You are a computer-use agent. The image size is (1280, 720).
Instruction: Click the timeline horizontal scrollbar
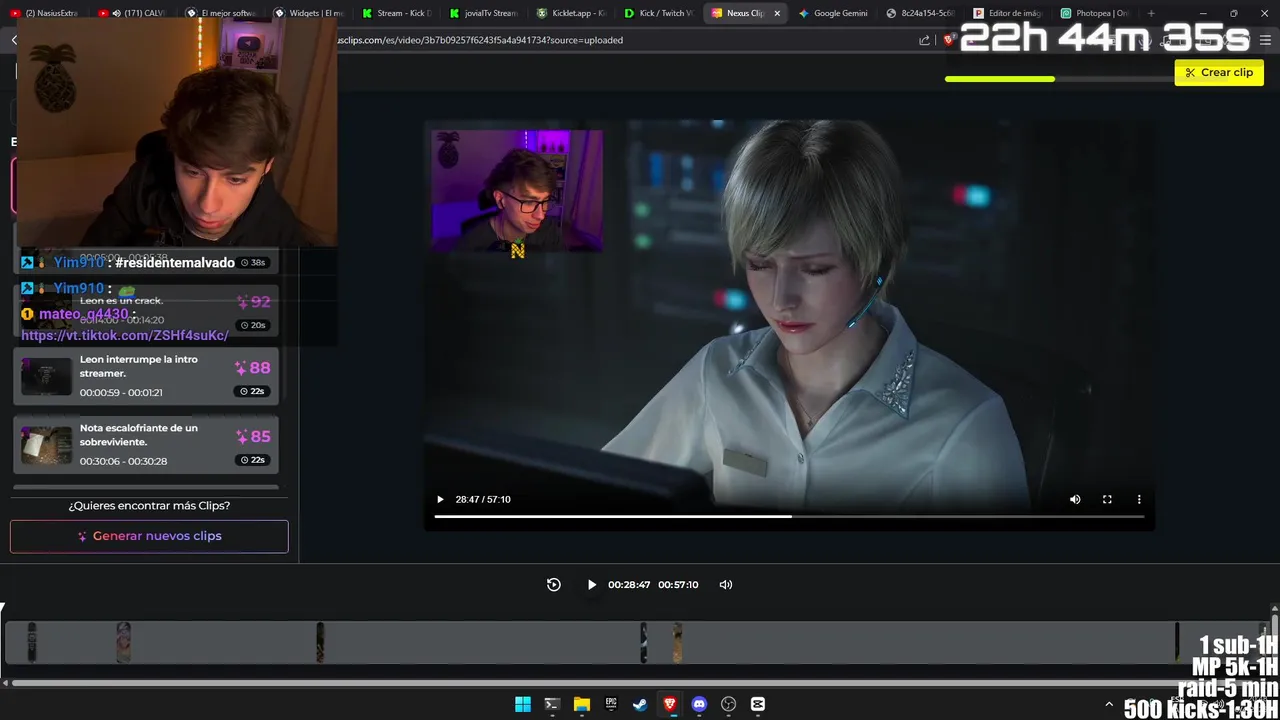[x=636, y=683]
